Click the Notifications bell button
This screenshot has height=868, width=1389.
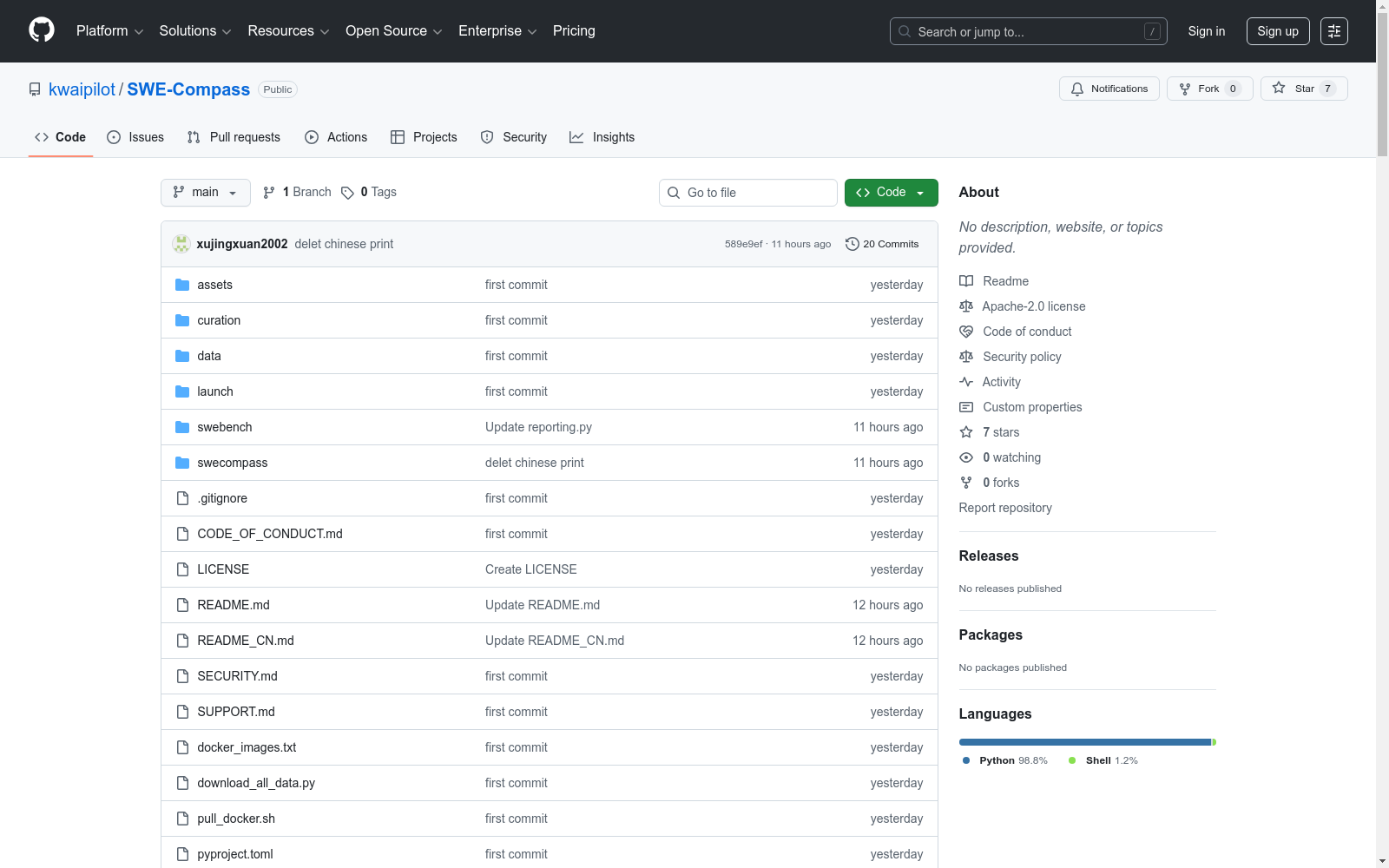click(1109, 89)
